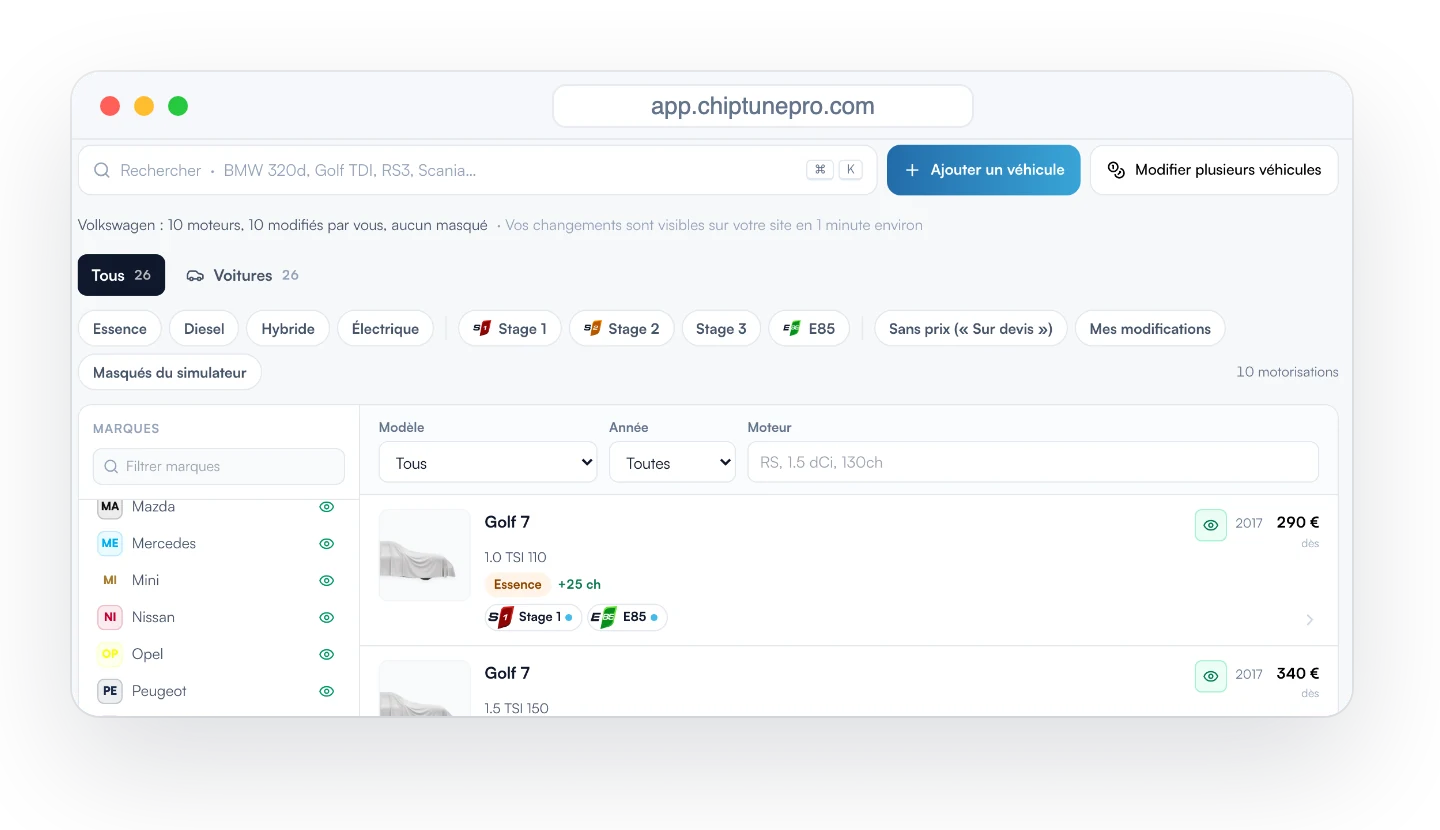Toggle visibility eye for Mazda brand
The width and height of the screenshot is (1440, 830).
tap(326, 507)
